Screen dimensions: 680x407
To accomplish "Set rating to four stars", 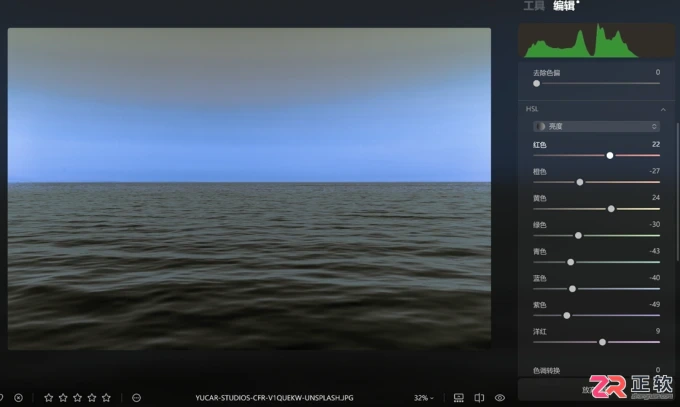I will coord(92,397).
